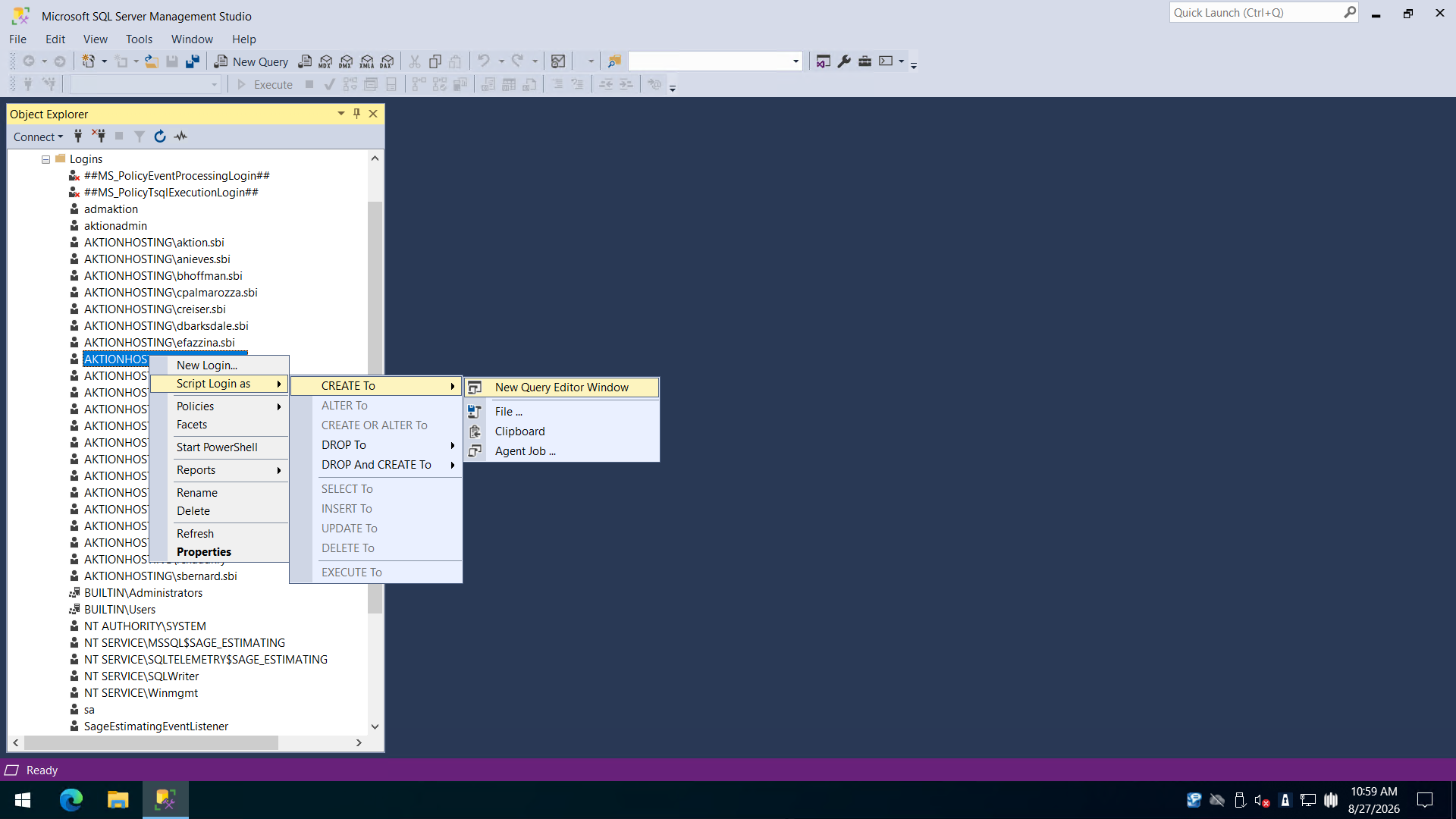Open the Edit menu
The height and width of the screenshot is (819, 1456).
[55, 39]
